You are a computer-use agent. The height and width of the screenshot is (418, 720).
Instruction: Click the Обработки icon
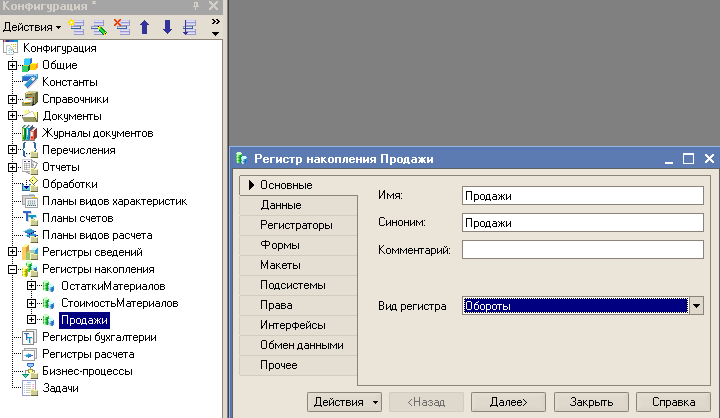pyautogui.click(x=30, y=184)
